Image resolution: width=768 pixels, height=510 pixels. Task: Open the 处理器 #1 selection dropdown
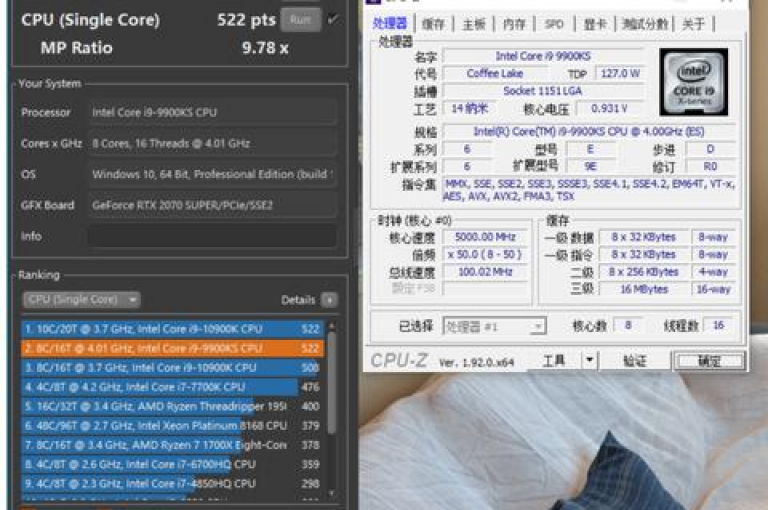(x=495, y=326)
